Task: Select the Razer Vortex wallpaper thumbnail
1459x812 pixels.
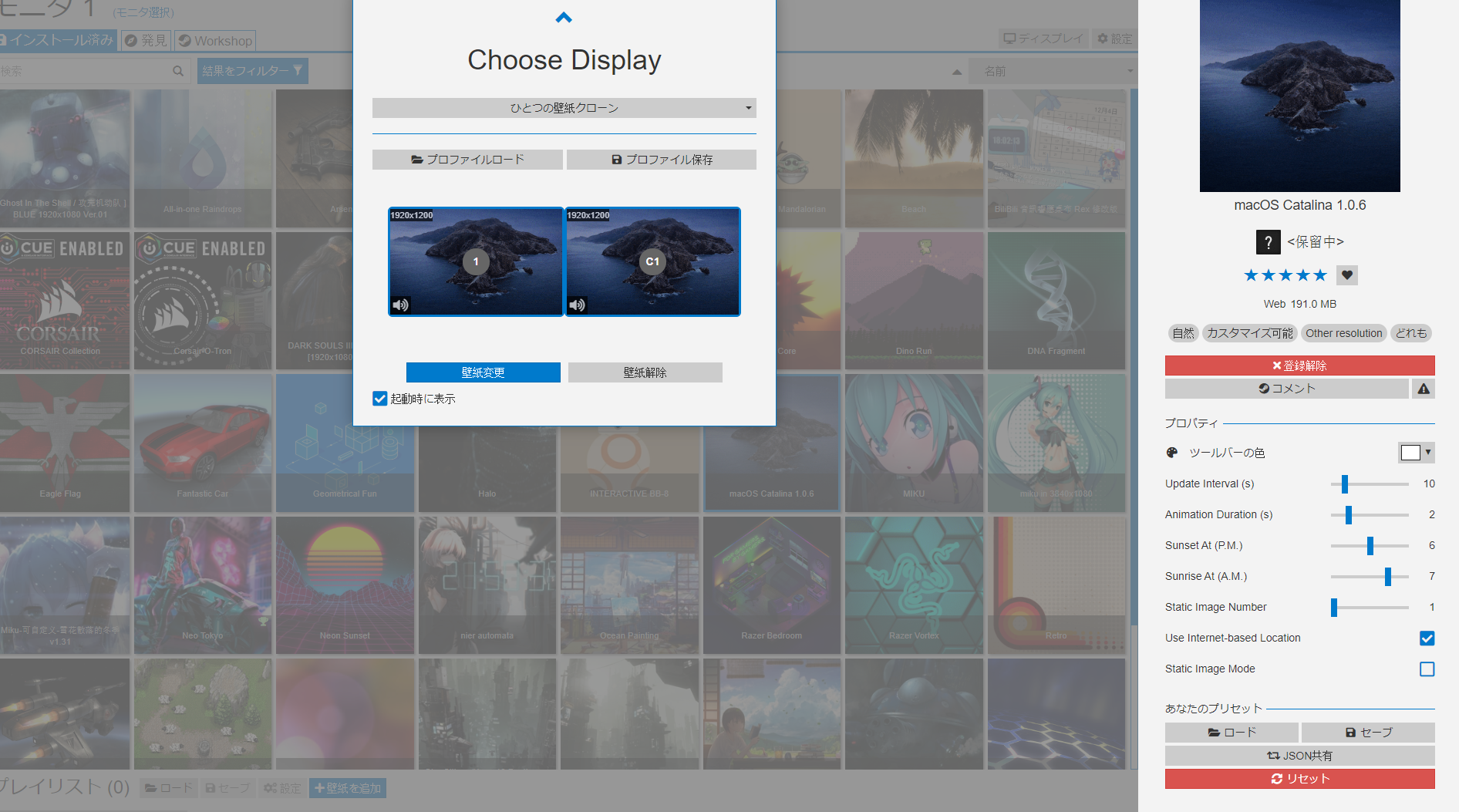Action: [914, 585]
